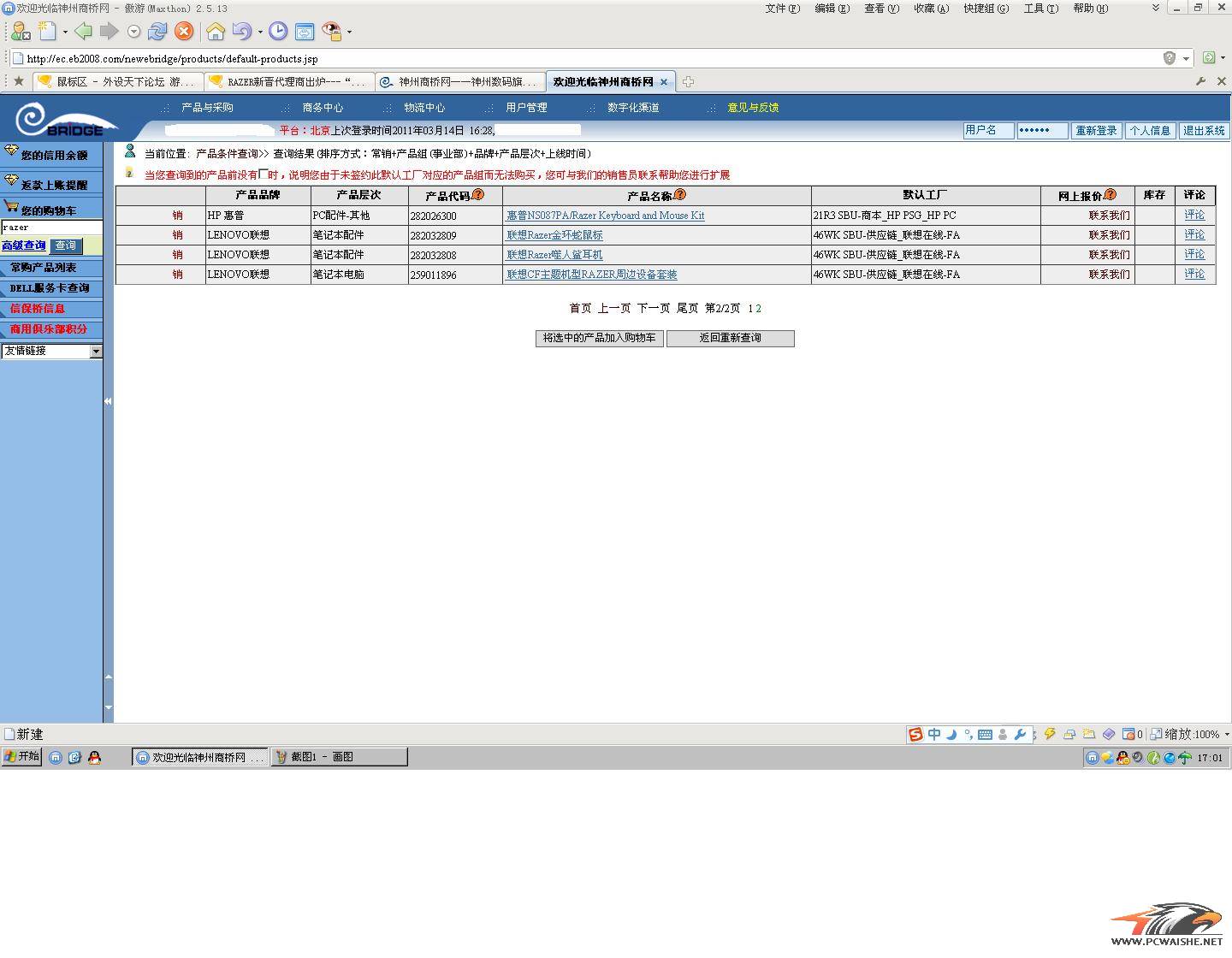
Task: Open the 物流中心 navigation menu
Action: coord(424,108)
